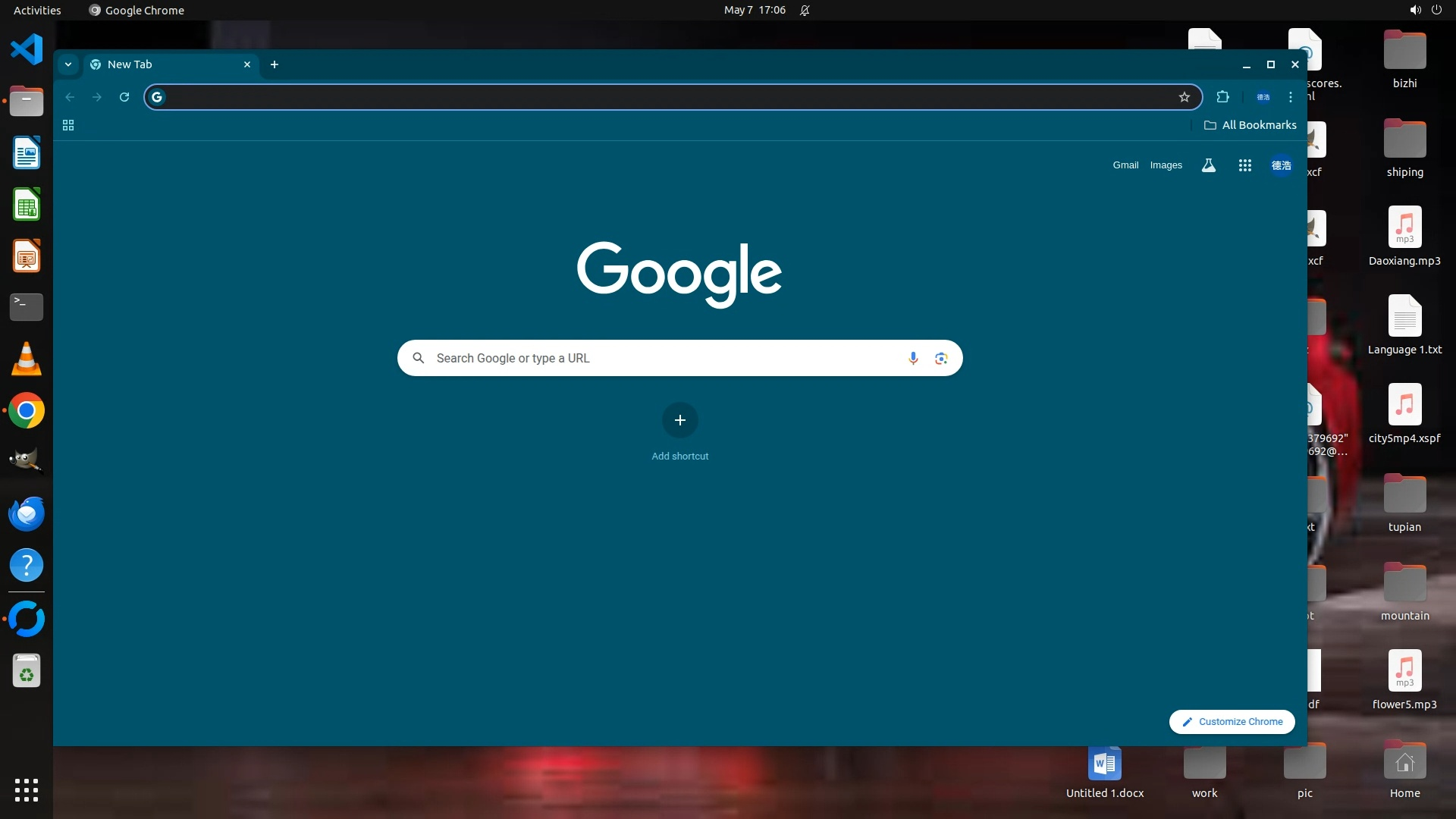Click the Add shortcut plus button
This screenshot has width=1456, height=819.
point(680,420)
